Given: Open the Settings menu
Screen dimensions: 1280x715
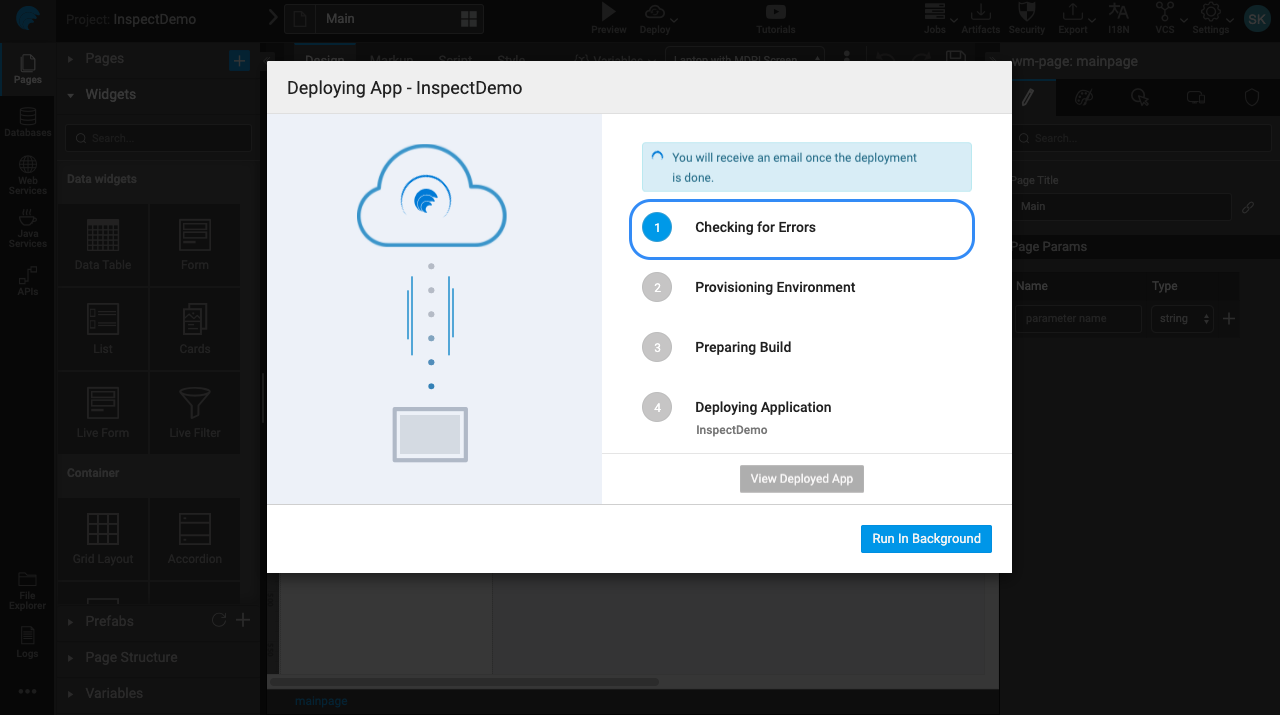Looking at the screenshot, I should coord(1210,19).
